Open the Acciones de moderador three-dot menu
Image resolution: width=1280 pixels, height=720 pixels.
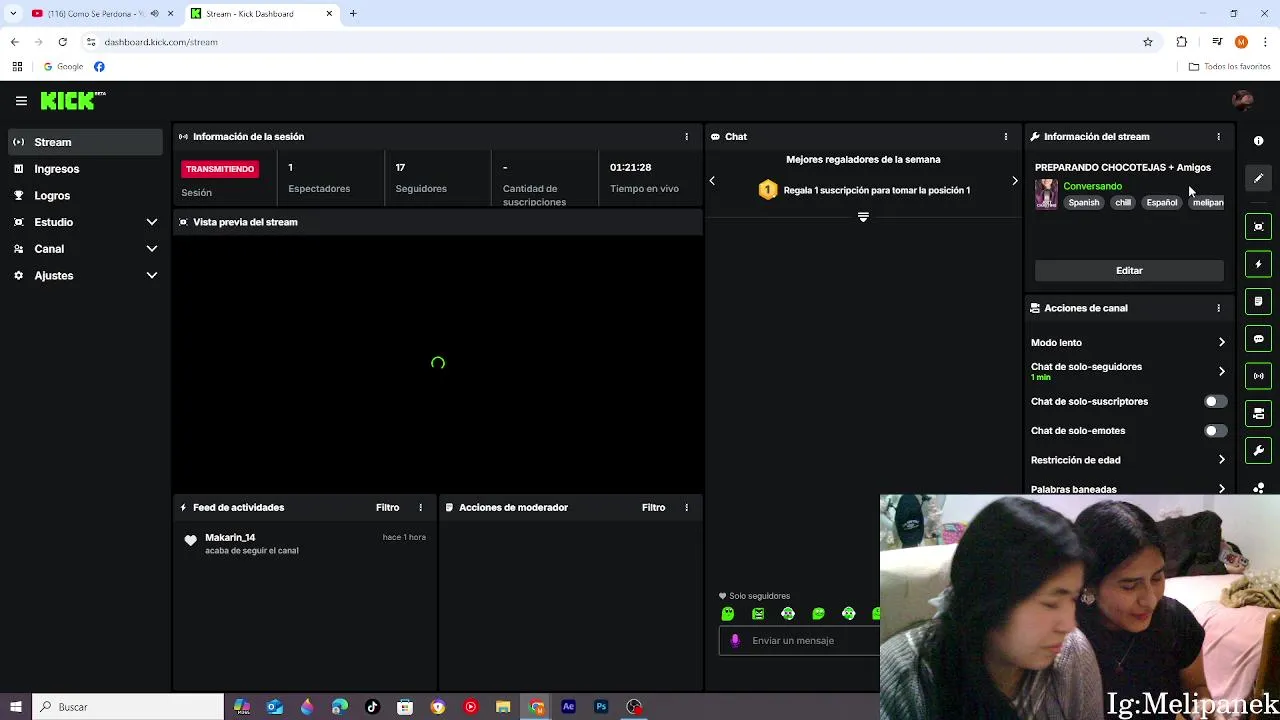click(686, 508)
